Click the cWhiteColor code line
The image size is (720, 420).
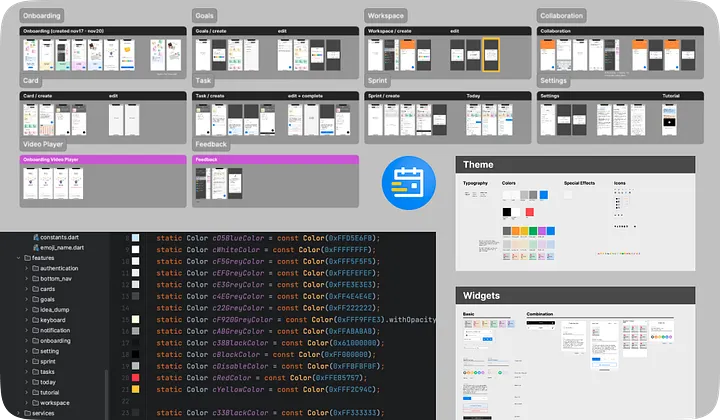(x=266, y=250)
